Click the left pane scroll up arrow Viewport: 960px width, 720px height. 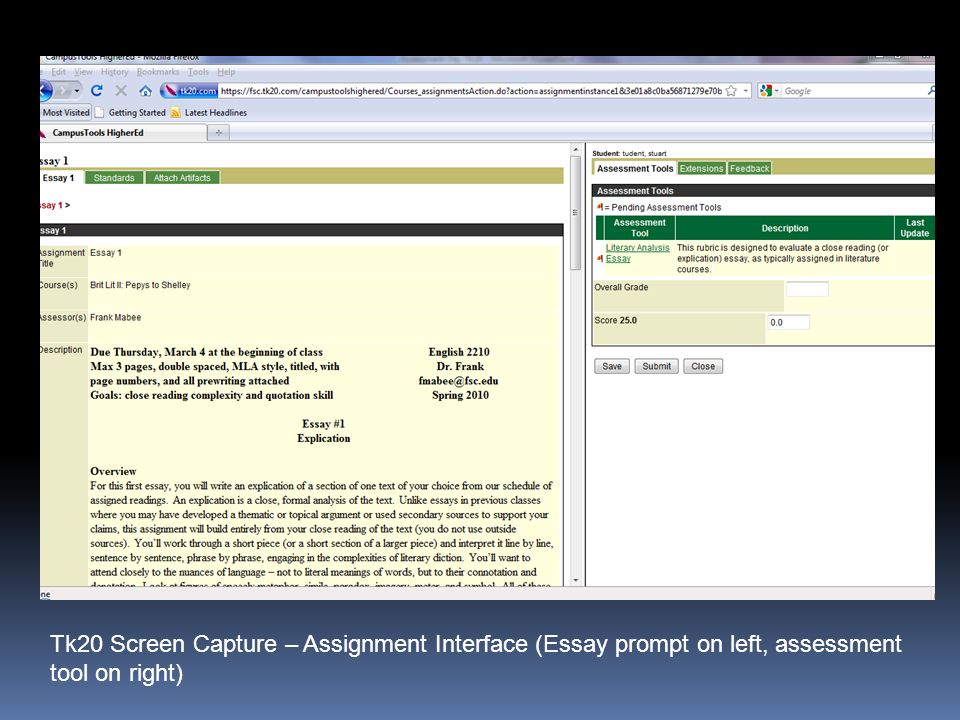[576, 149]
